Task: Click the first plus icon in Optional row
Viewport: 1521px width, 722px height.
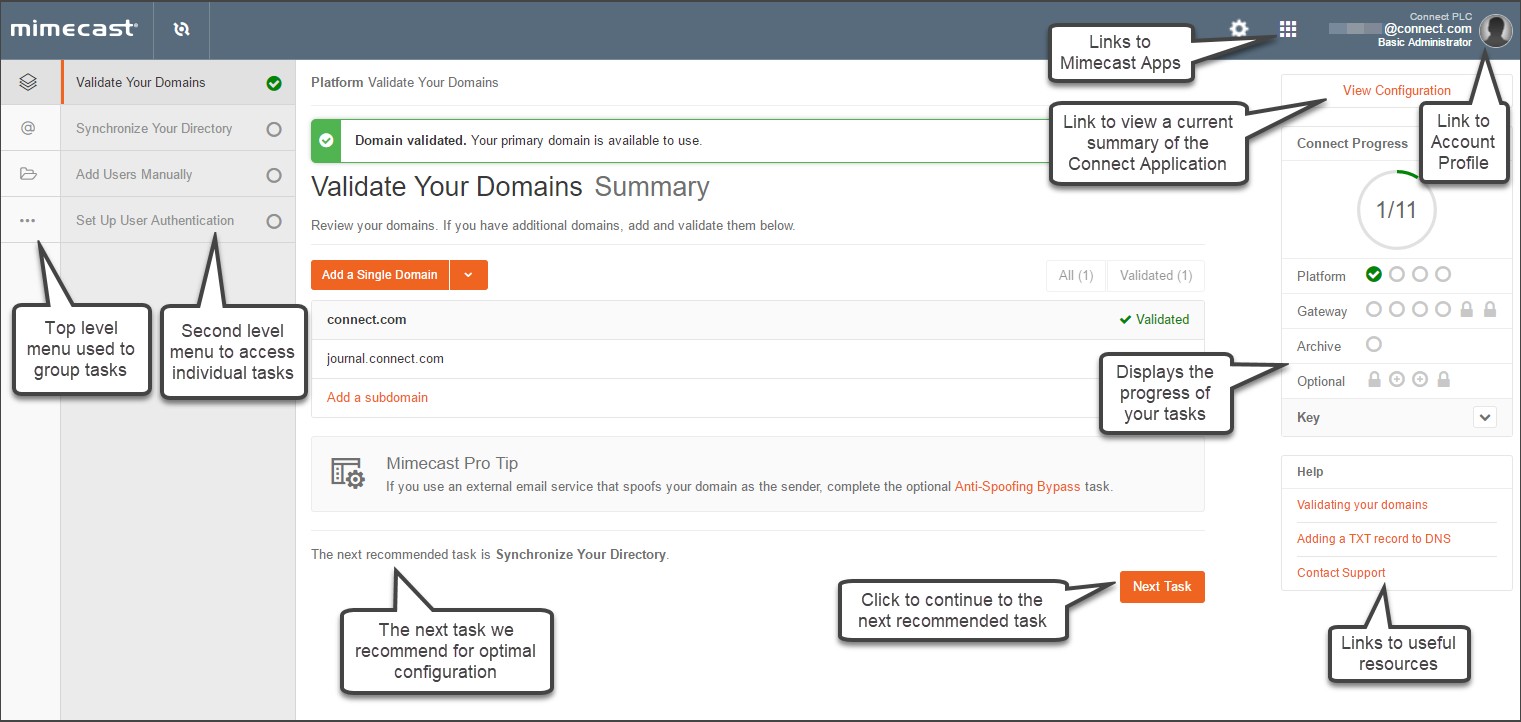Action: coord(1397,380)
